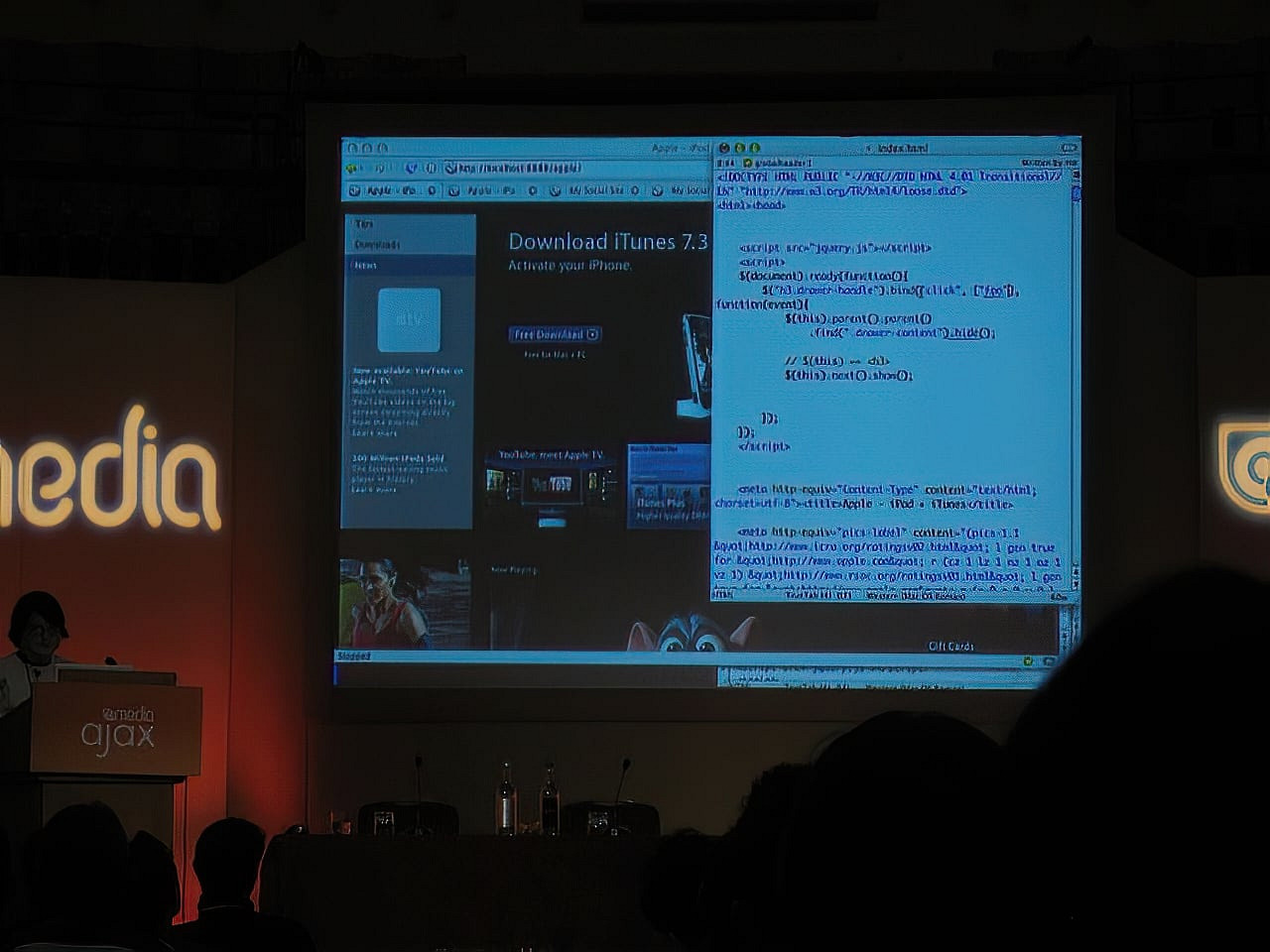Open the iTunes Plus promo tile
This screenshot has width=1270, height=952.
(x=668, y=484)
